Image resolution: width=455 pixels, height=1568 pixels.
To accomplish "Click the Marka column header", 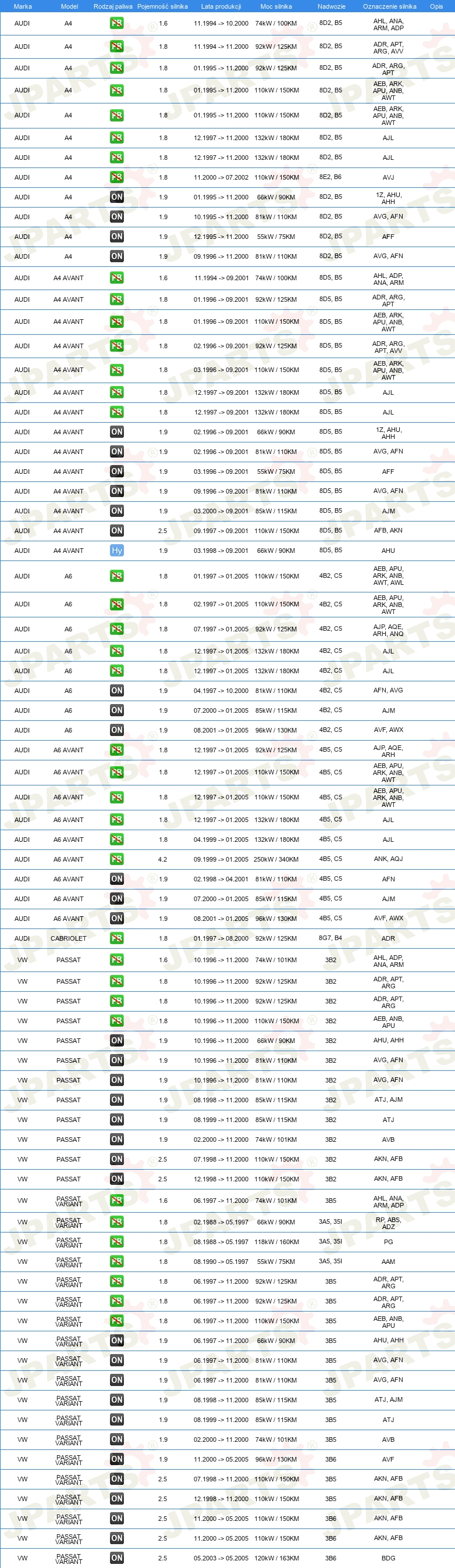I will pyautogui.click(x=23, y=7).
